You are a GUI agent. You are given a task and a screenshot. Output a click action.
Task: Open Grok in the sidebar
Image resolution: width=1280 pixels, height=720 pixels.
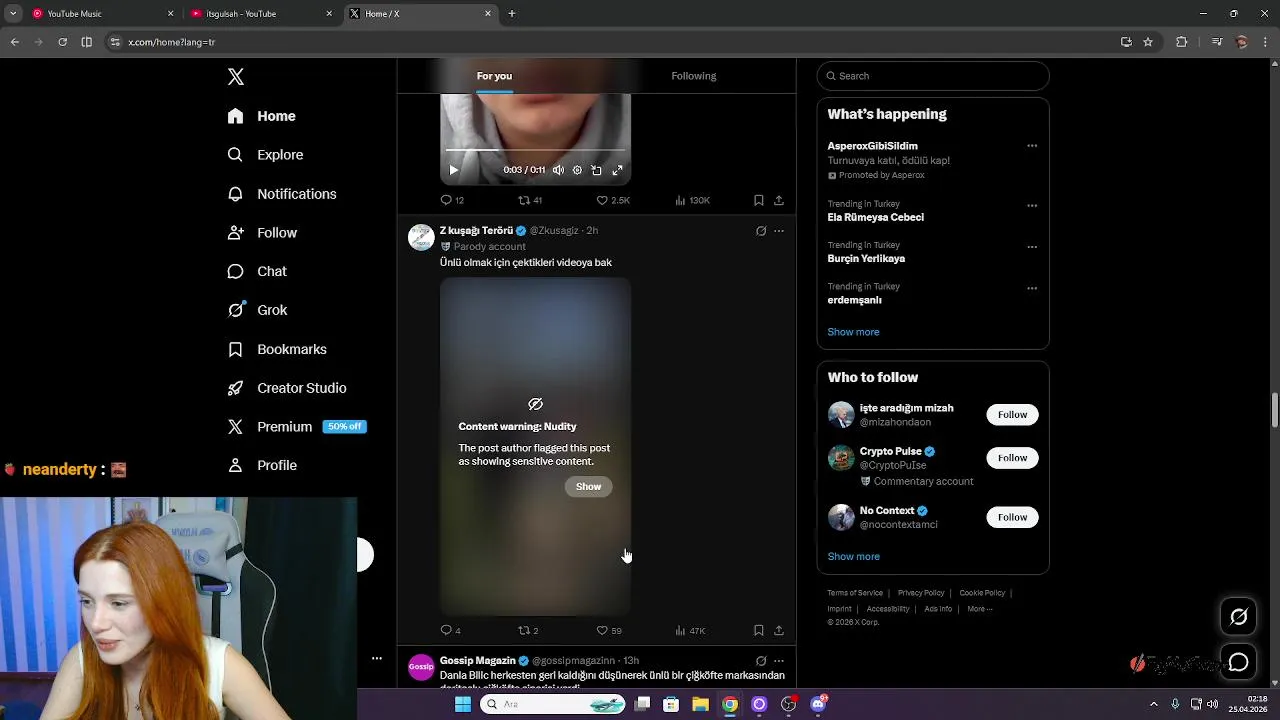[x=258, y=310]
